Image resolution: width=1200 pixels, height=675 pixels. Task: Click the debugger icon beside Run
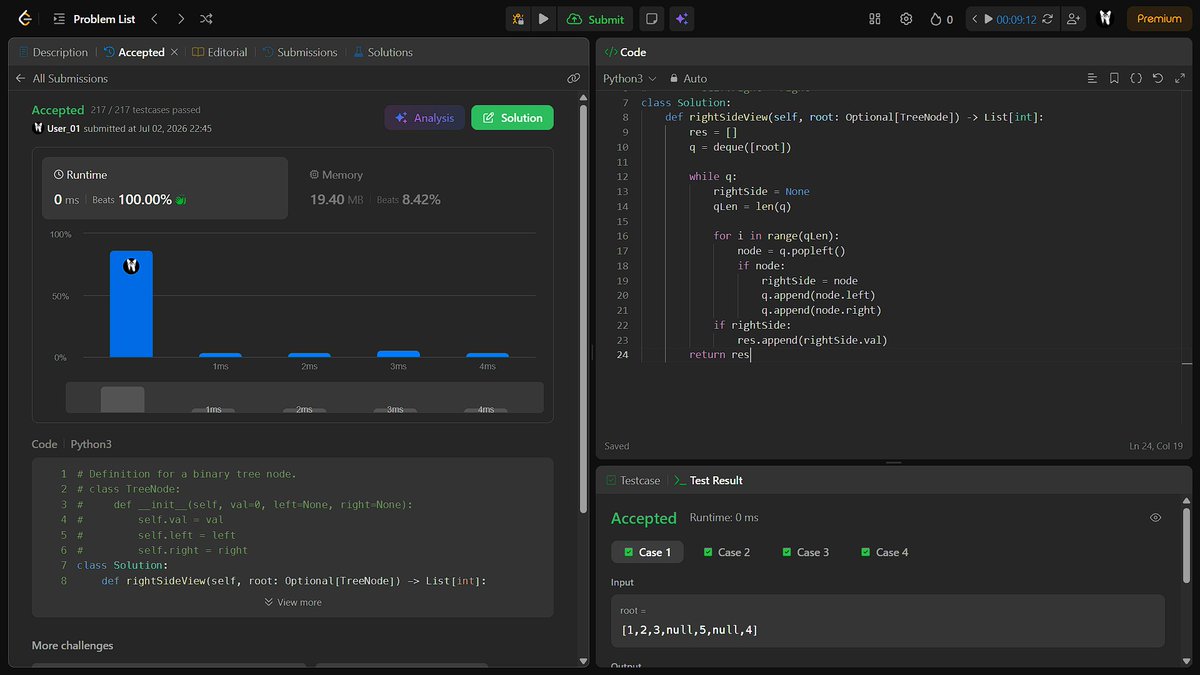click(x=518, y=19)
